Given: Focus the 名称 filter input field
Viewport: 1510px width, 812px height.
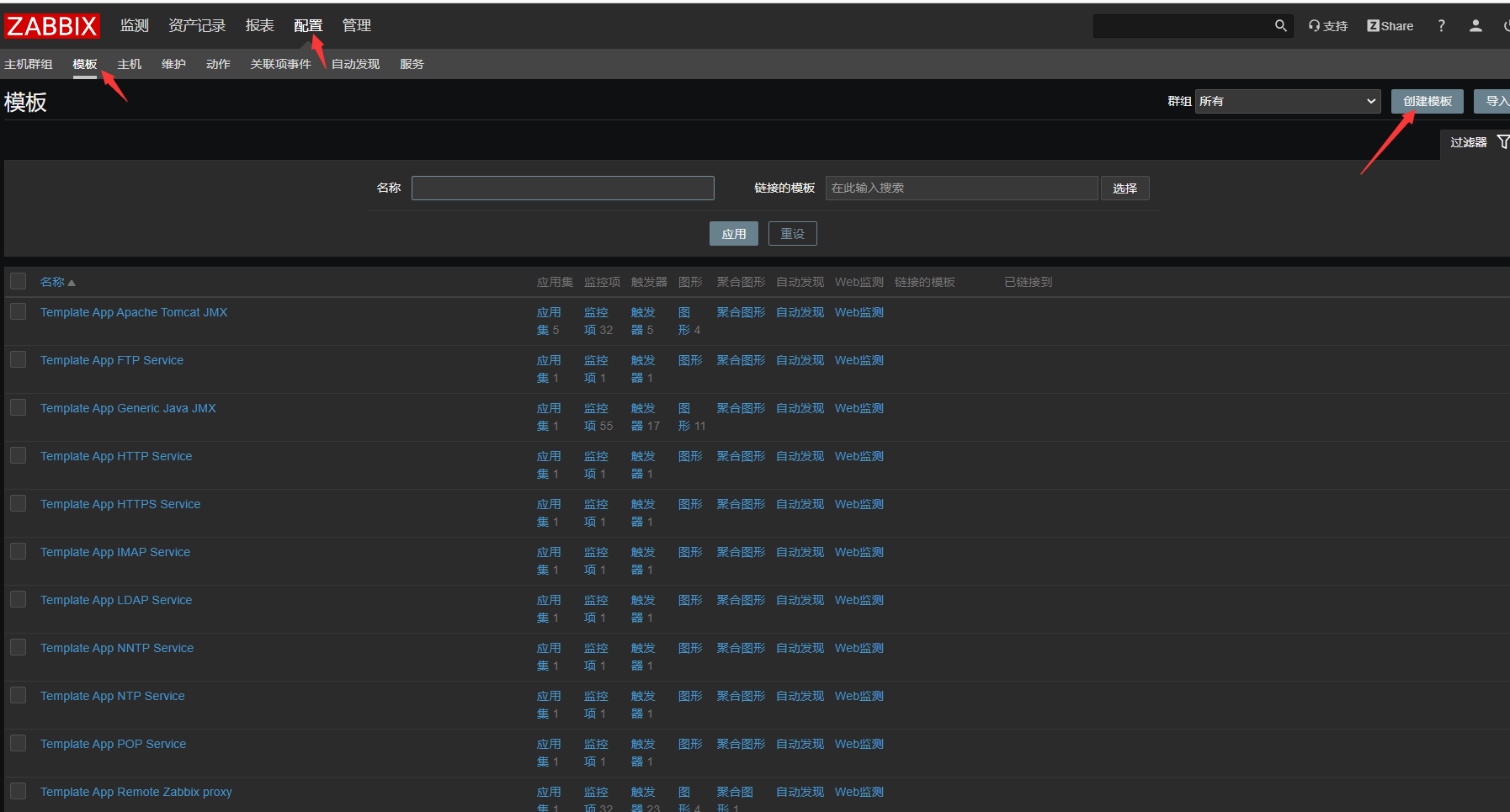Looking at the screenshot, I should click(x=563, y=188).
